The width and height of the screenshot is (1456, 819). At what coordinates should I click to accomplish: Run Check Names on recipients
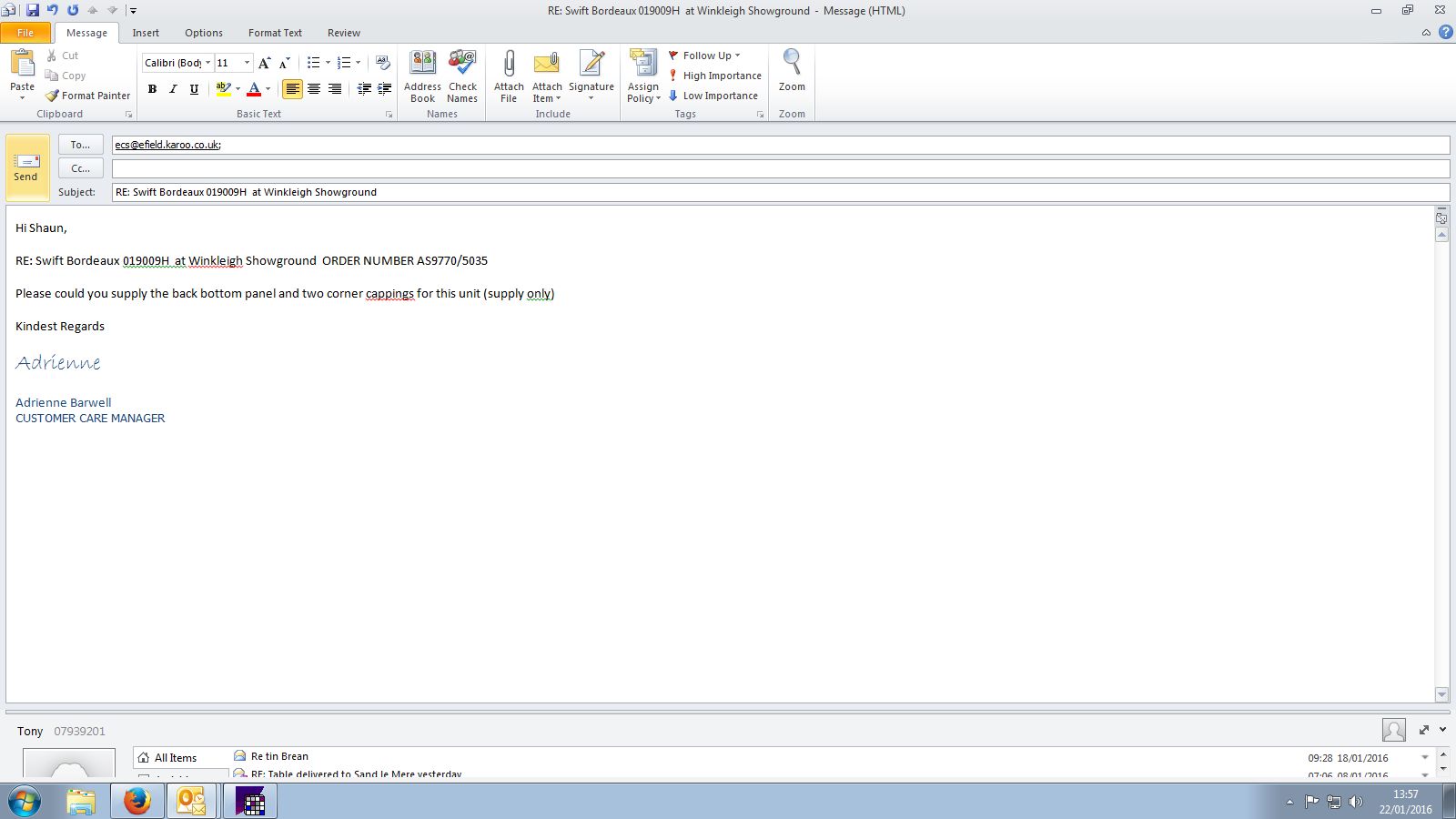[x=462, y=76]
